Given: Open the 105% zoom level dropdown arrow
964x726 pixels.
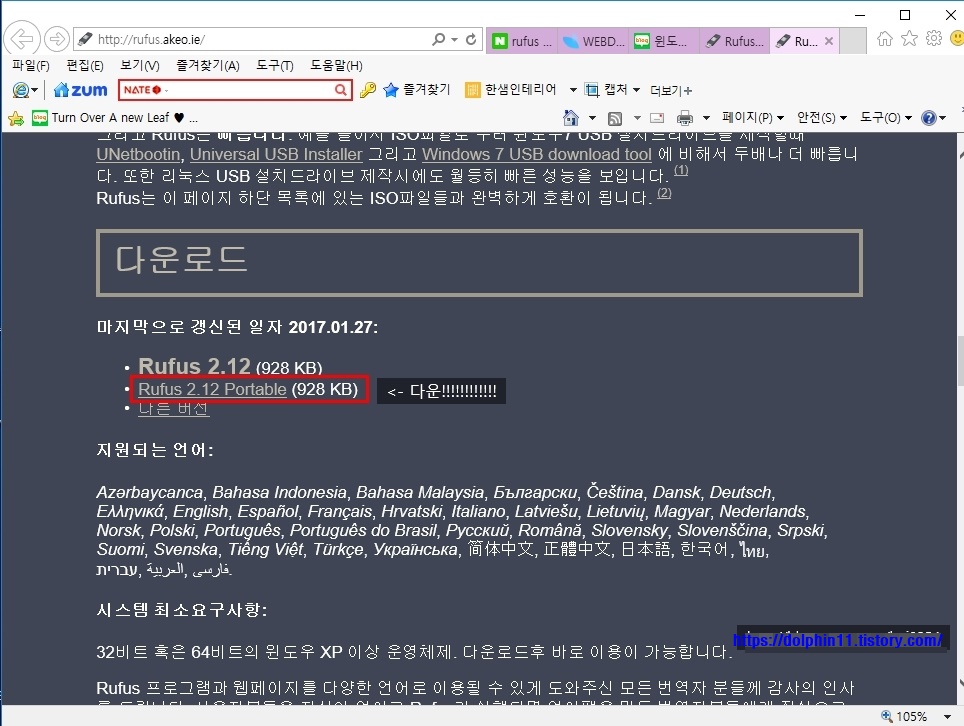Looking at the screenshot, I should point(947,717).
